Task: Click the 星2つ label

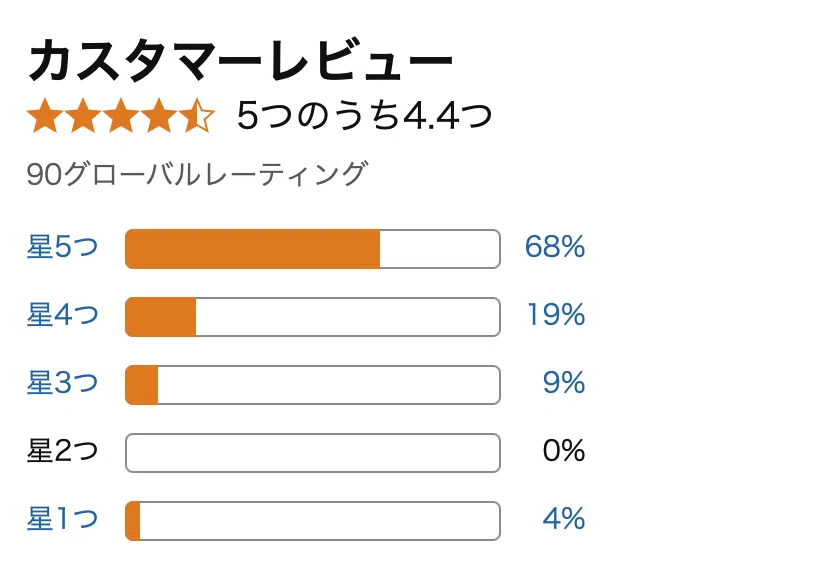Action: (x=63, y=451)
